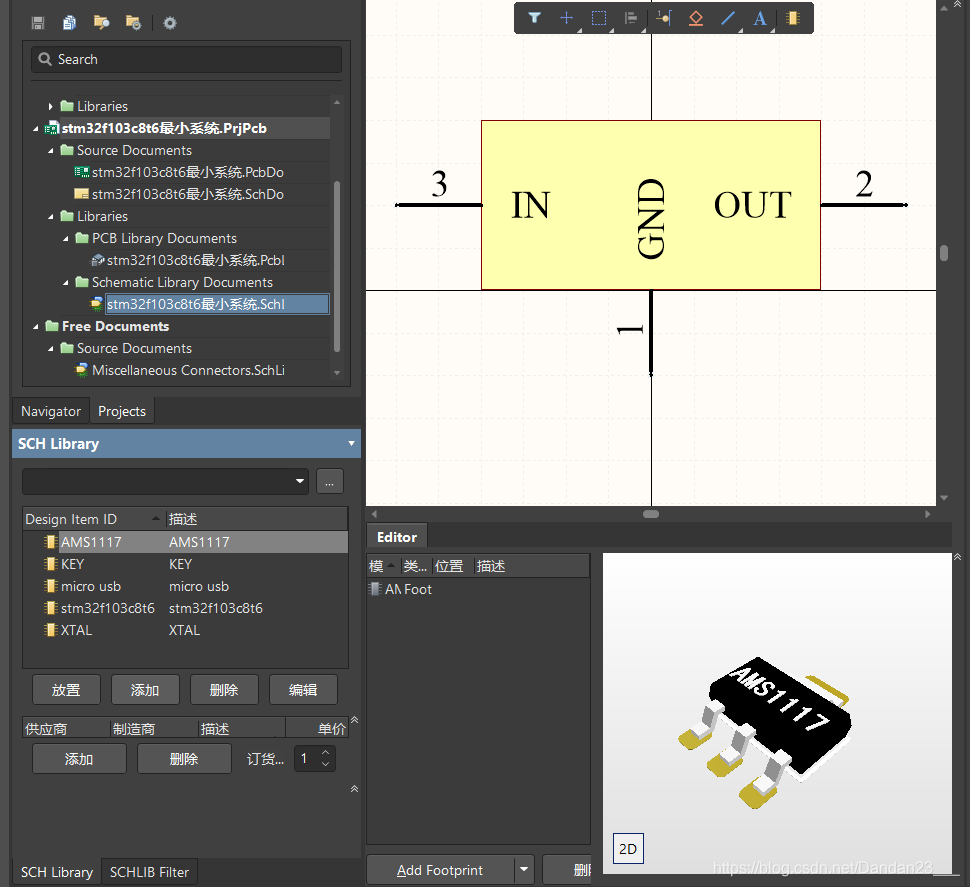Open the SCH Library filter dropdown
Viewport: 970px width, 887px height.
(x=301, y=481)
